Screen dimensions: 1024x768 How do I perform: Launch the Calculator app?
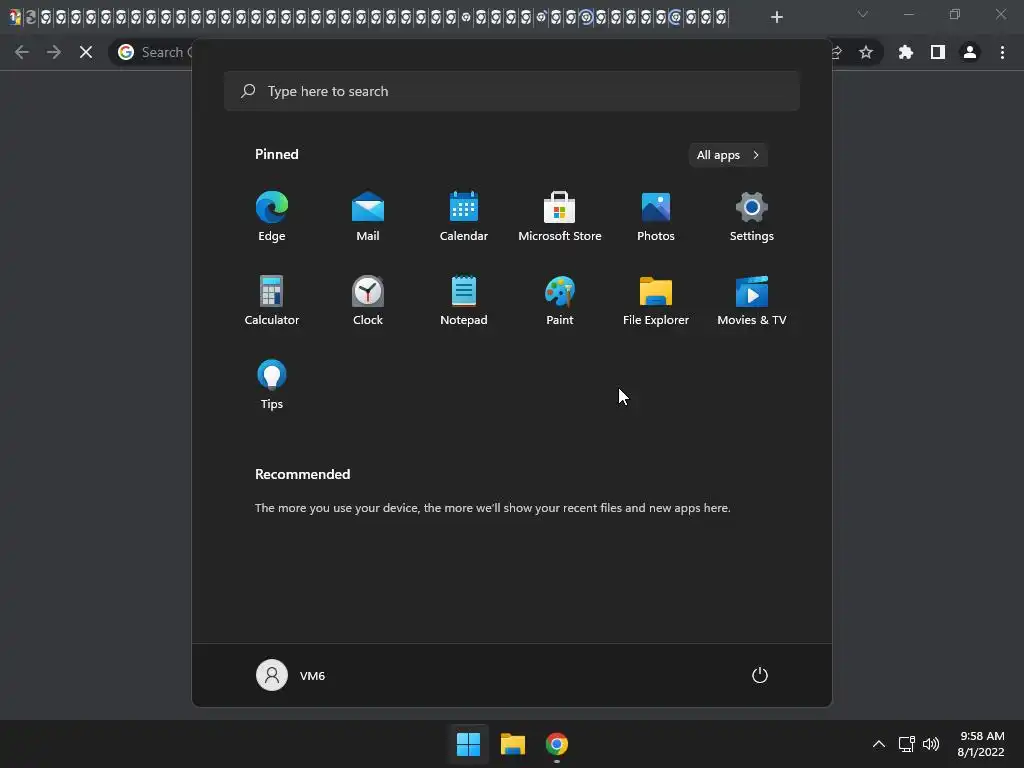[x=272, y=300]
